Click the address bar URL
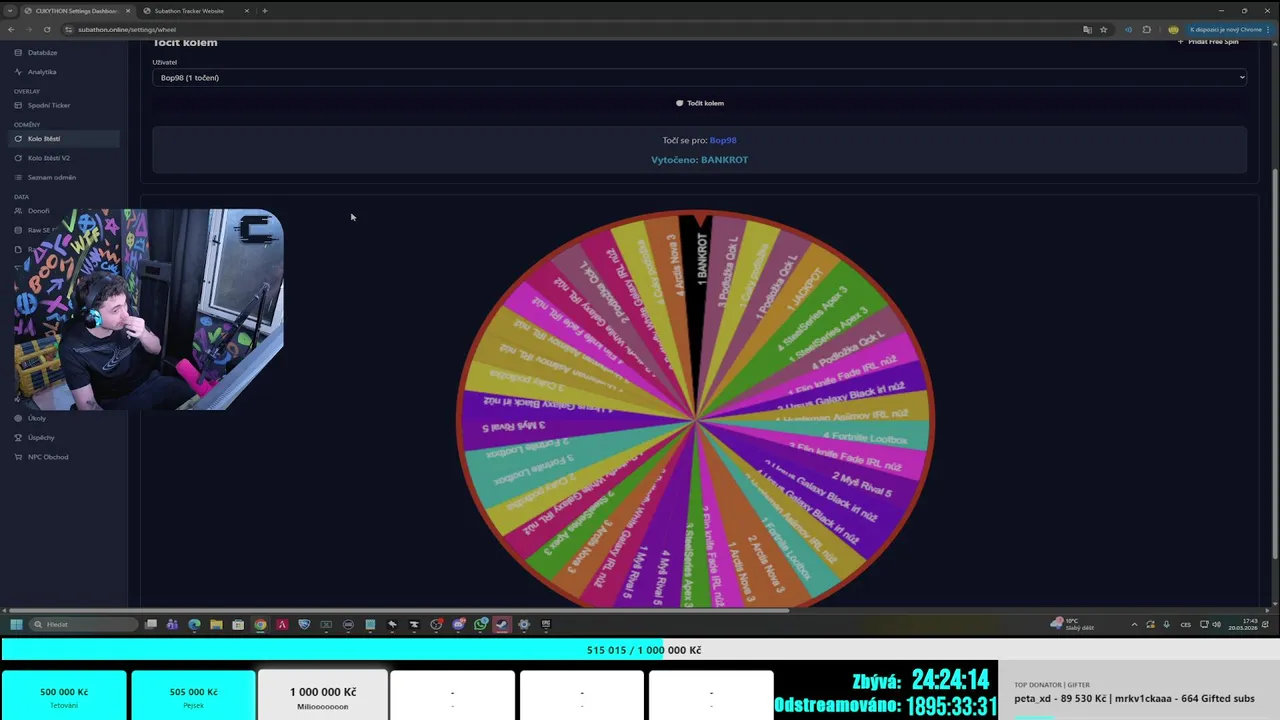 [126, 30]
